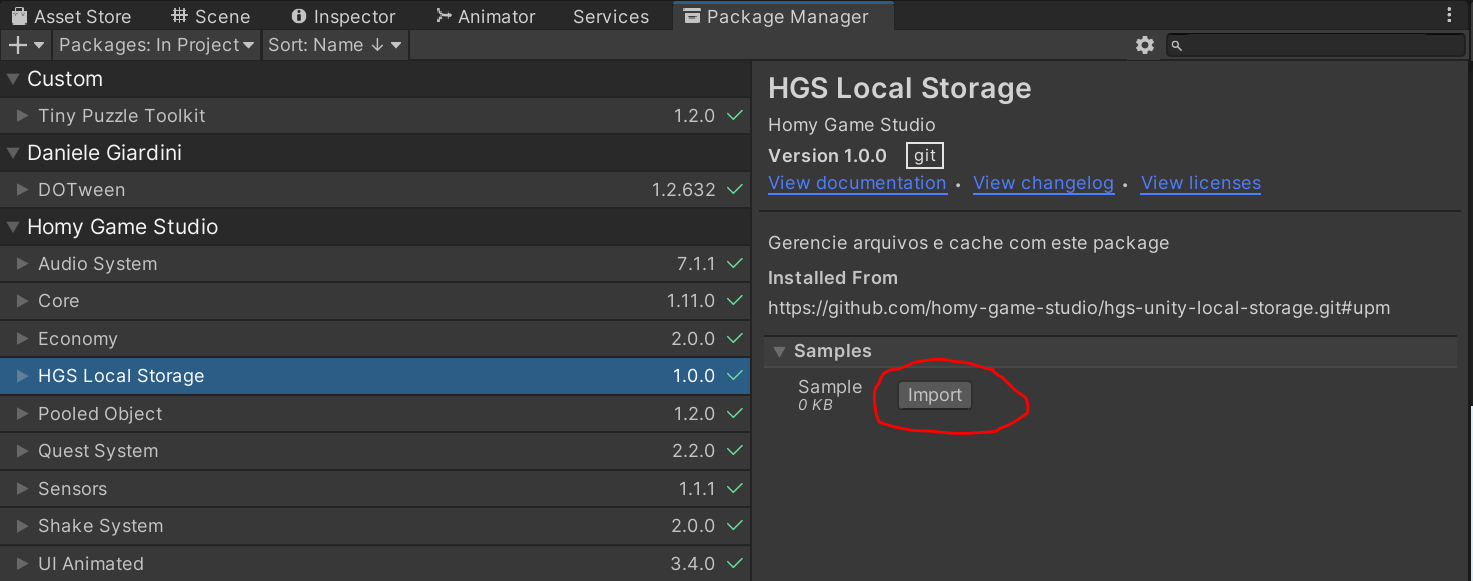Expand the DOTween row arrow
This screenshot has width=1473, height=581.
click(23, 190)
